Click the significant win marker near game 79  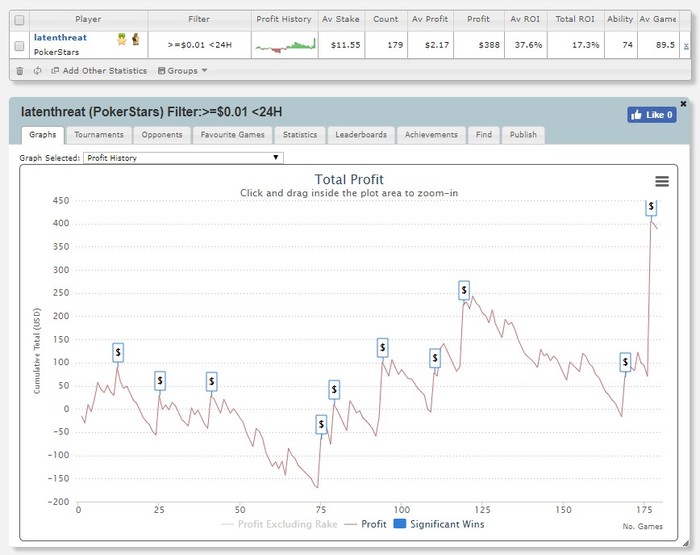coord(334,390)
